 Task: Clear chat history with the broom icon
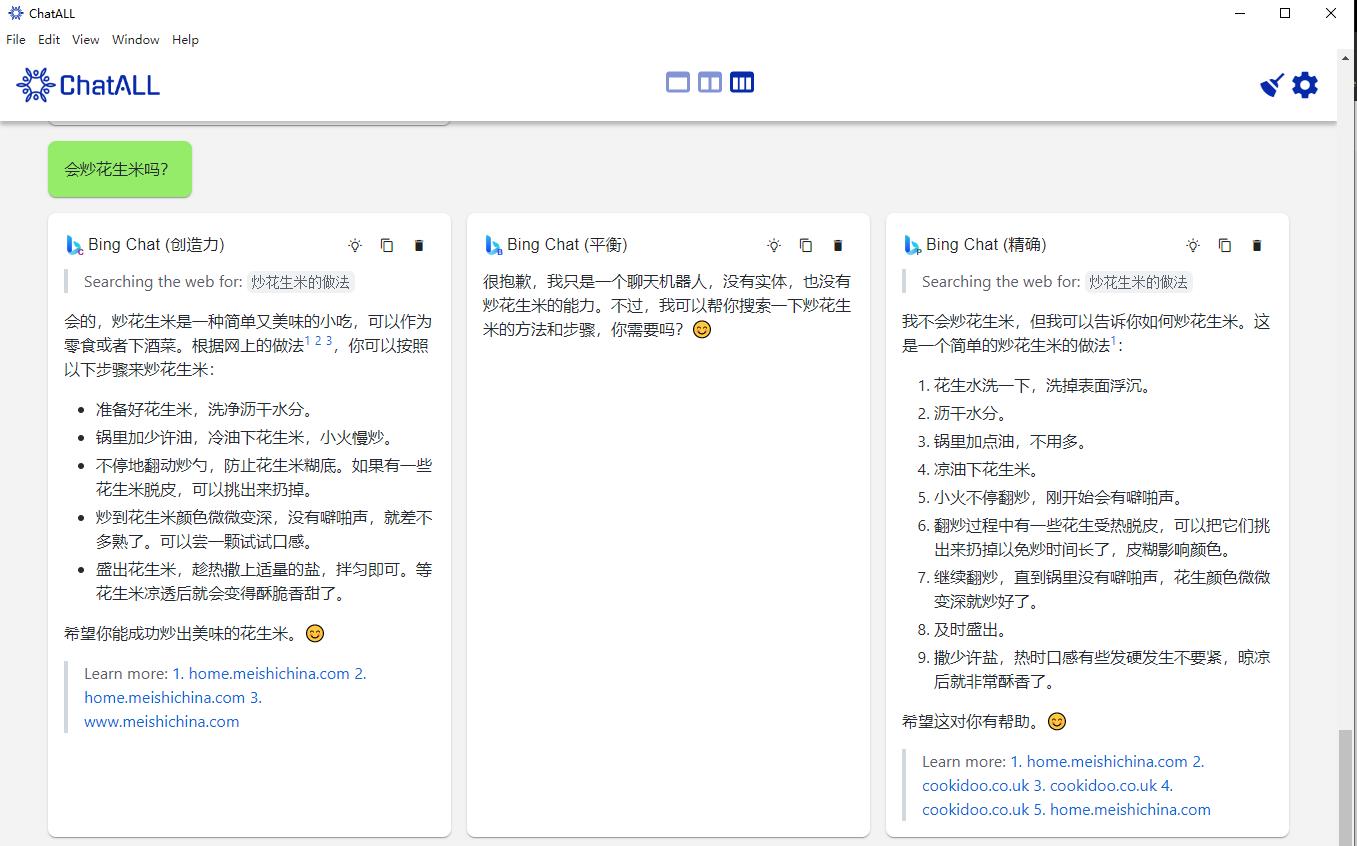point(1272,85)
